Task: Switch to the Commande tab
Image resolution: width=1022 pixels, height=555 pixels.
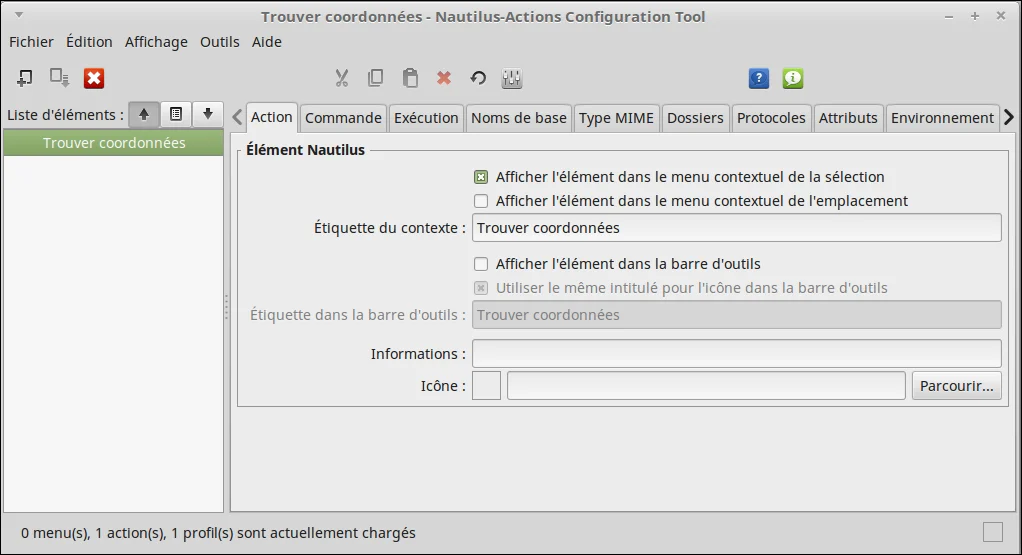Action: (x=343, y=118)
